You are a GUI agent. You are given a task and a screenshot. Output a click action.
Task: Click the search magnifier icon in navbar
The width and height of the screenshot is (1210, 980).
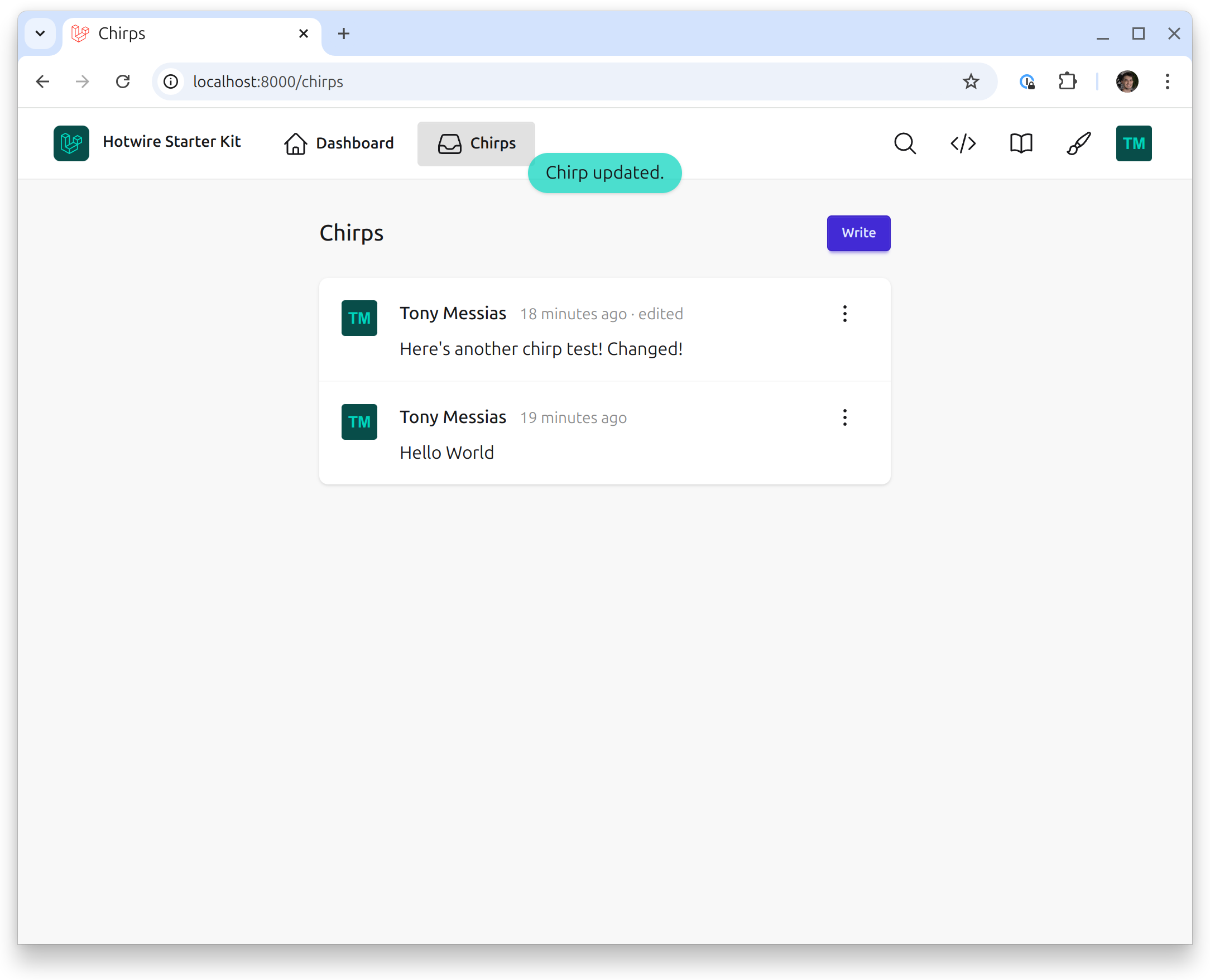(x=905, y=143)
